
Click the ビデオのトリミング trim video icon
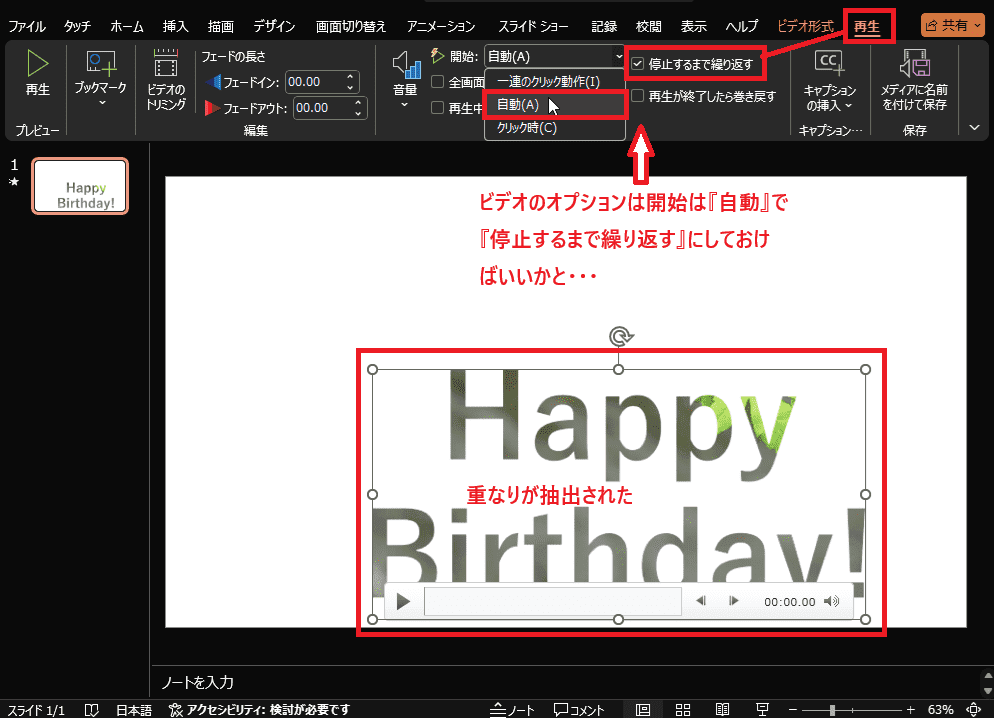click(165, 66)
